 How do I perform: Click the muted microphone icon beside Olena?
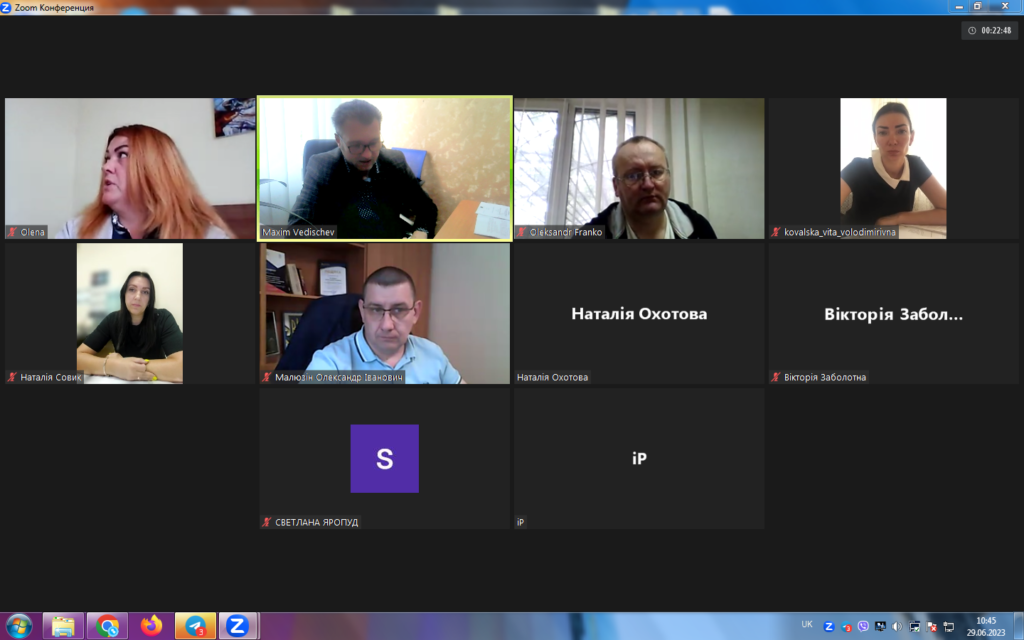point(12,232)
